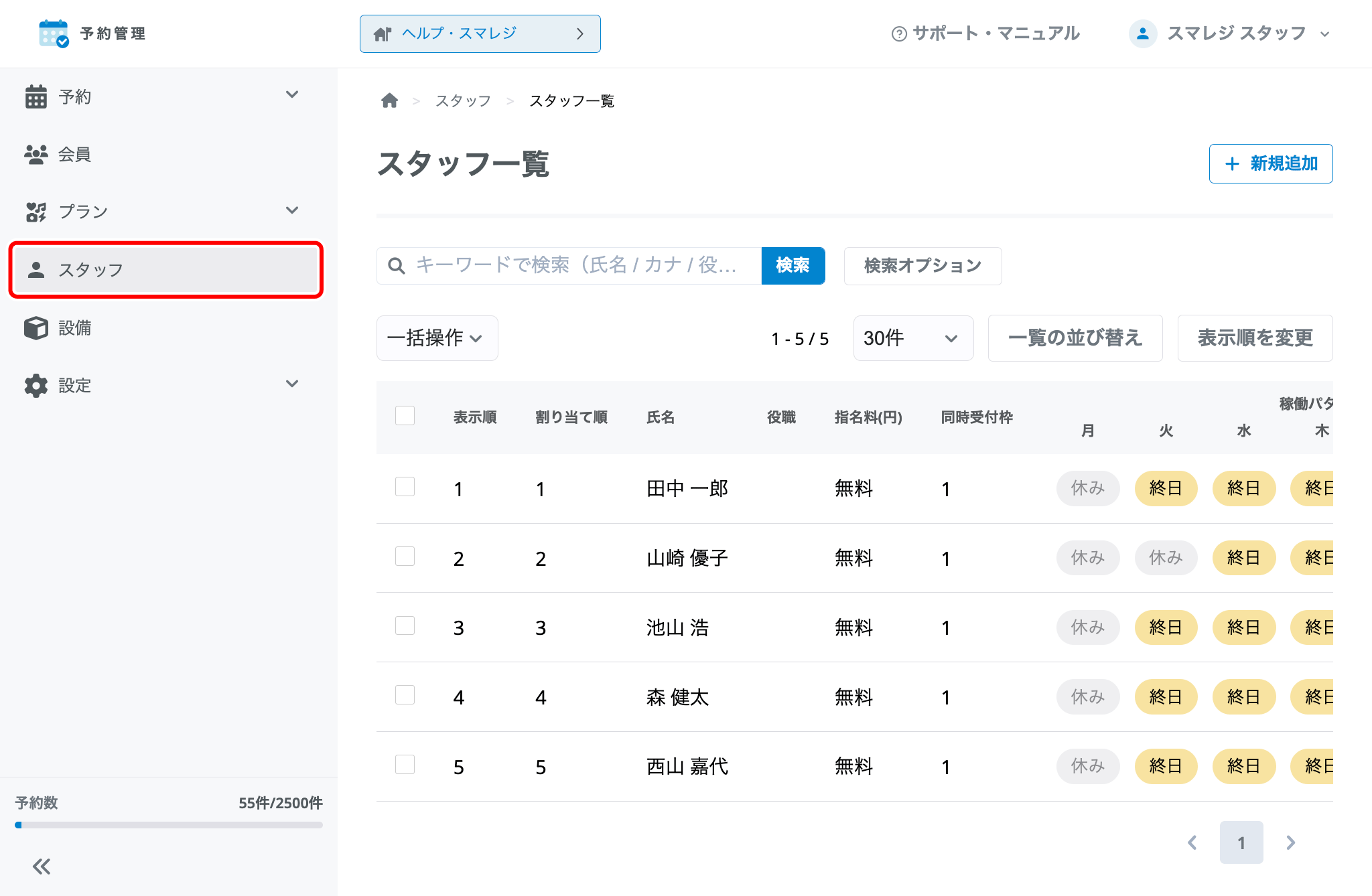Check the box for 西山 嘉代
The height and width of the screenshot is (896, 1372).
405,764
